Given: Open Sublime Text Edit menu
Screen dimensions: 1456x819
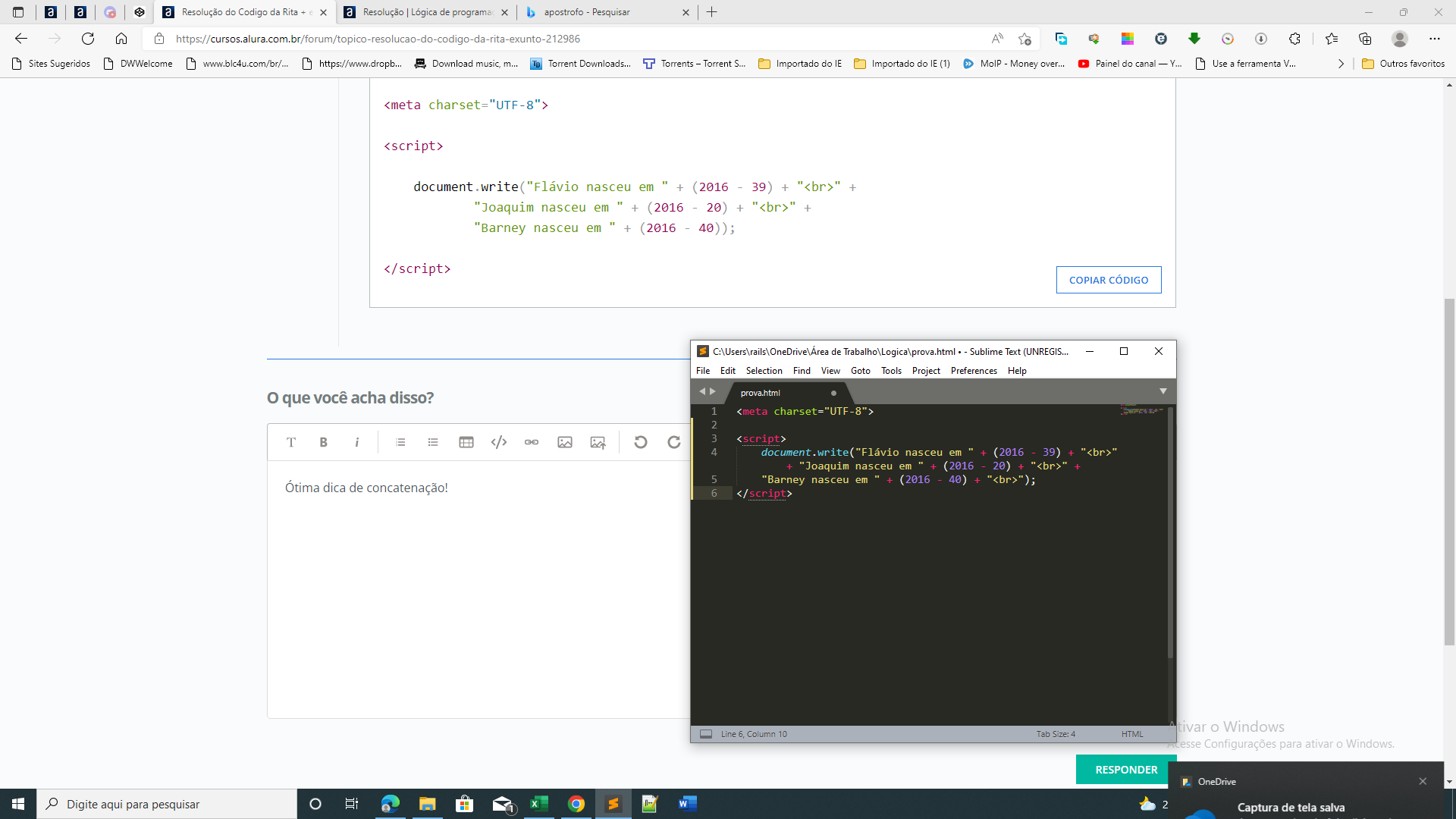Looking at the screenshot, I should click(728, 371).
